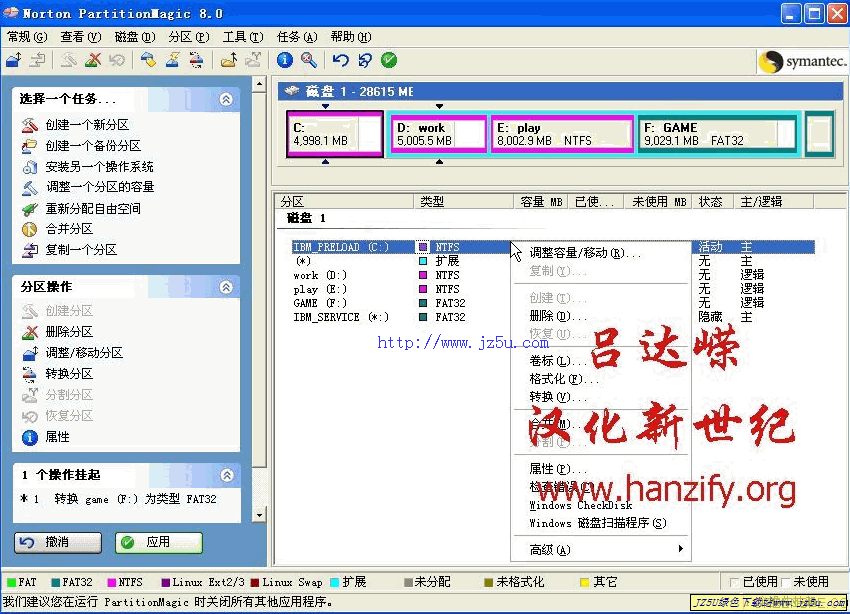Click the discard all changes toolbar icon
Image resolution: width=850 pixels, height=614 pixels.
(365, 60)
